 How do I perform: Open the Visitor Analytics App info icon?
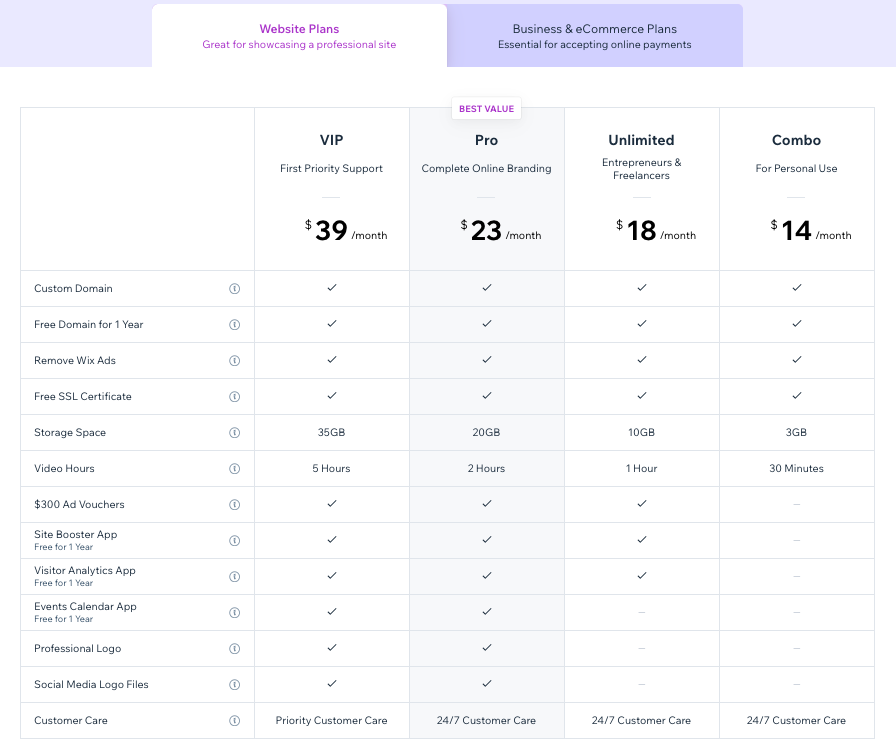235,576
